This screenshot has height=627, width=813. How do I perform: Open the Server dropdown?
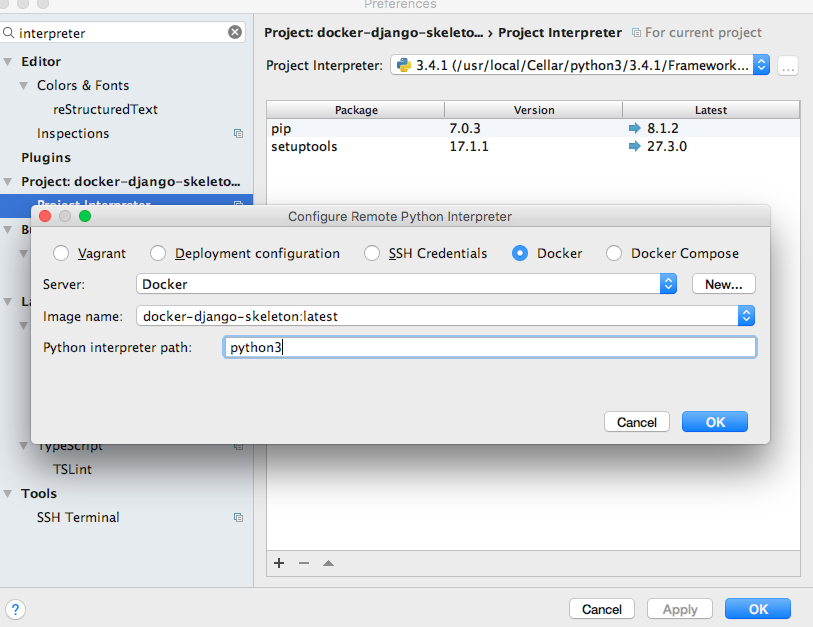668,285
